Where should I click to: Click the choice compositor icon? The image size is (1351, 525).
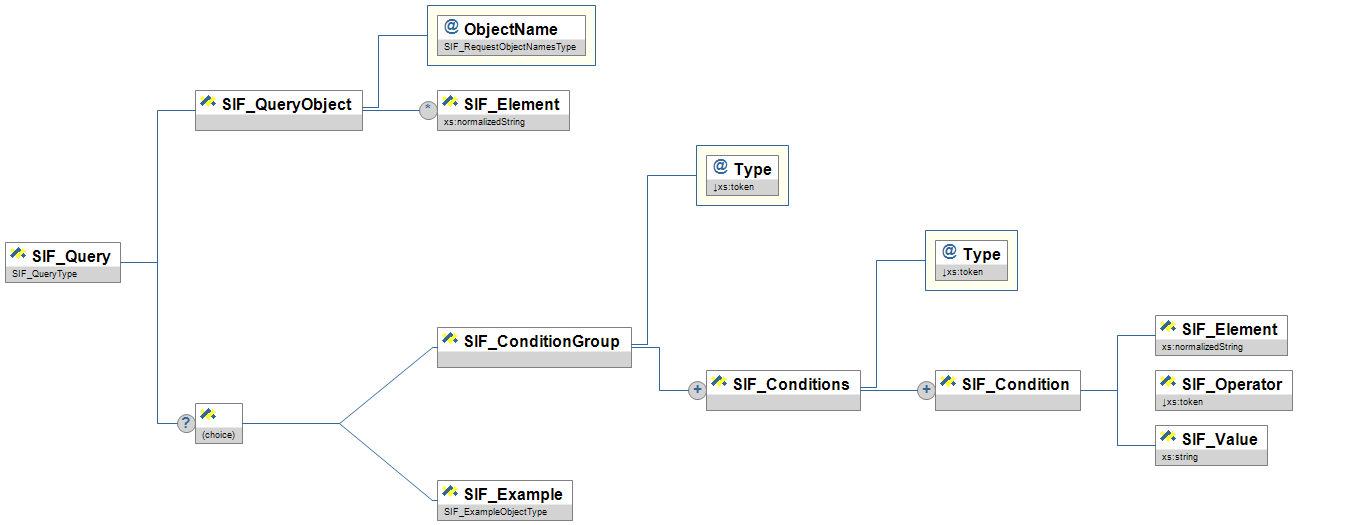coord(208,415)
